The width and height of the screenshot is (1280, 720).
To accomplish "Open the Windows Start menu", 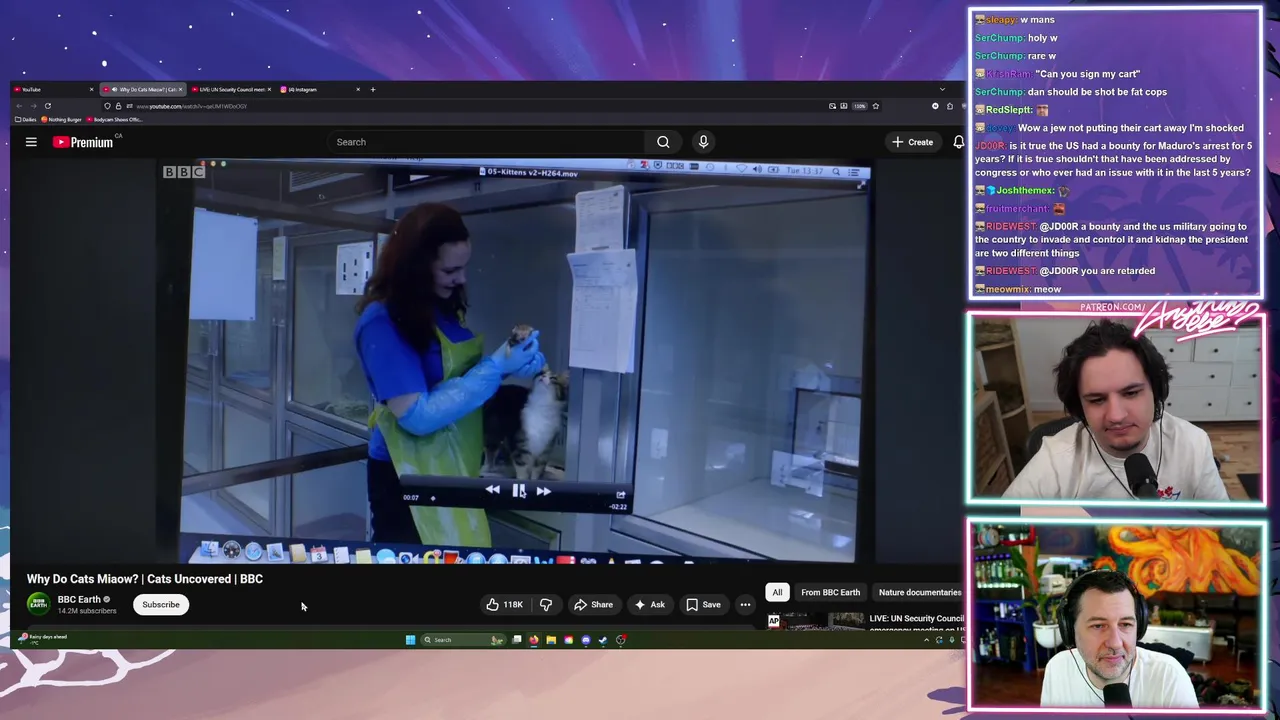I will point(410,640).
